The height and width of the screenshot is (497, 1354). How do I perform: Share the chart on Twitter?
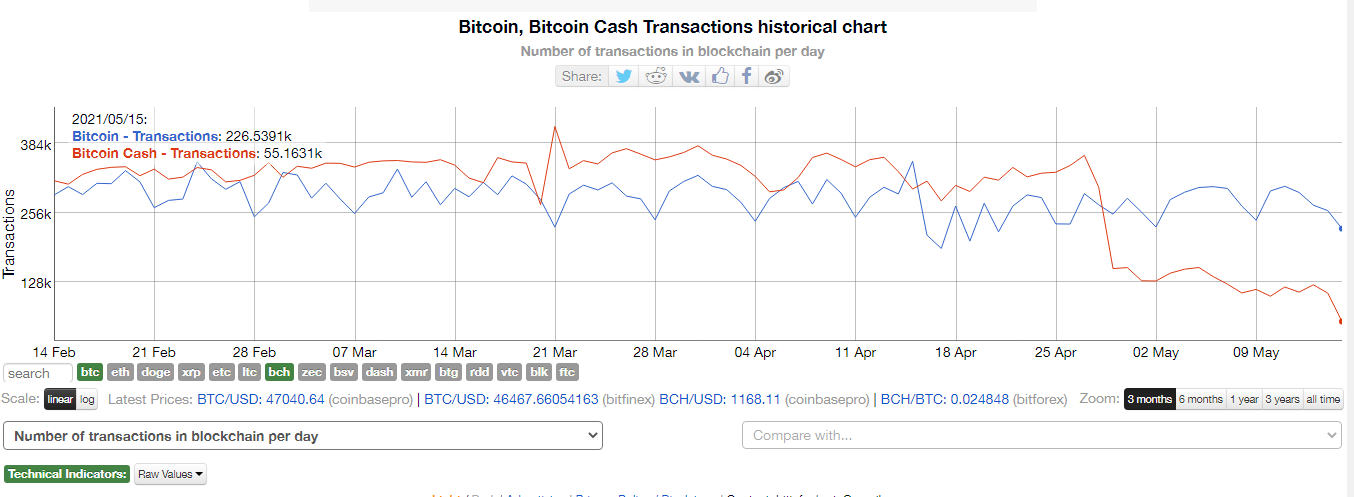click(624, 76)
